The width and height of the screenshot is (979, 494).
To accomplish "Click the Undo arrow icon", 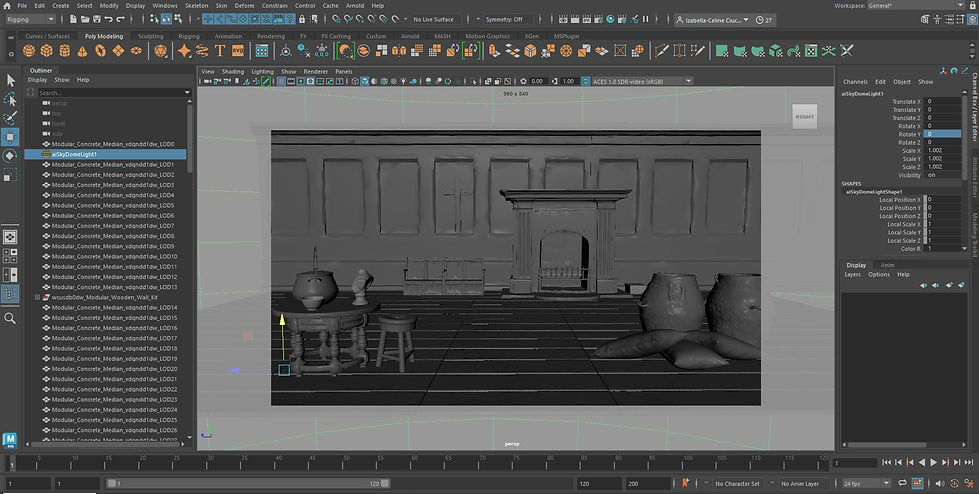I will (109, 19).
